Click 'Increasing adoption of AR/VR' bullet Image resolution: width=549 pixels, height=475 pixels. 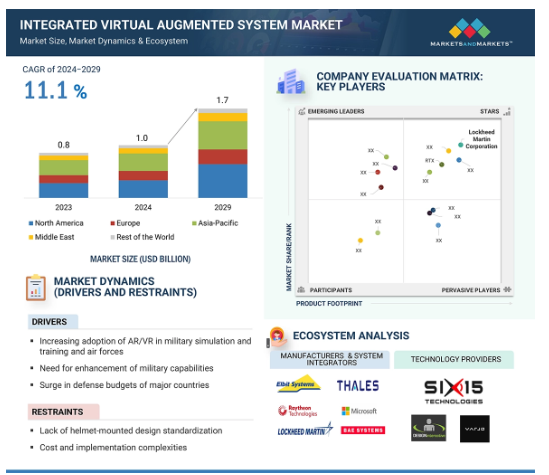pyautogui.click(x=145, y=346)
